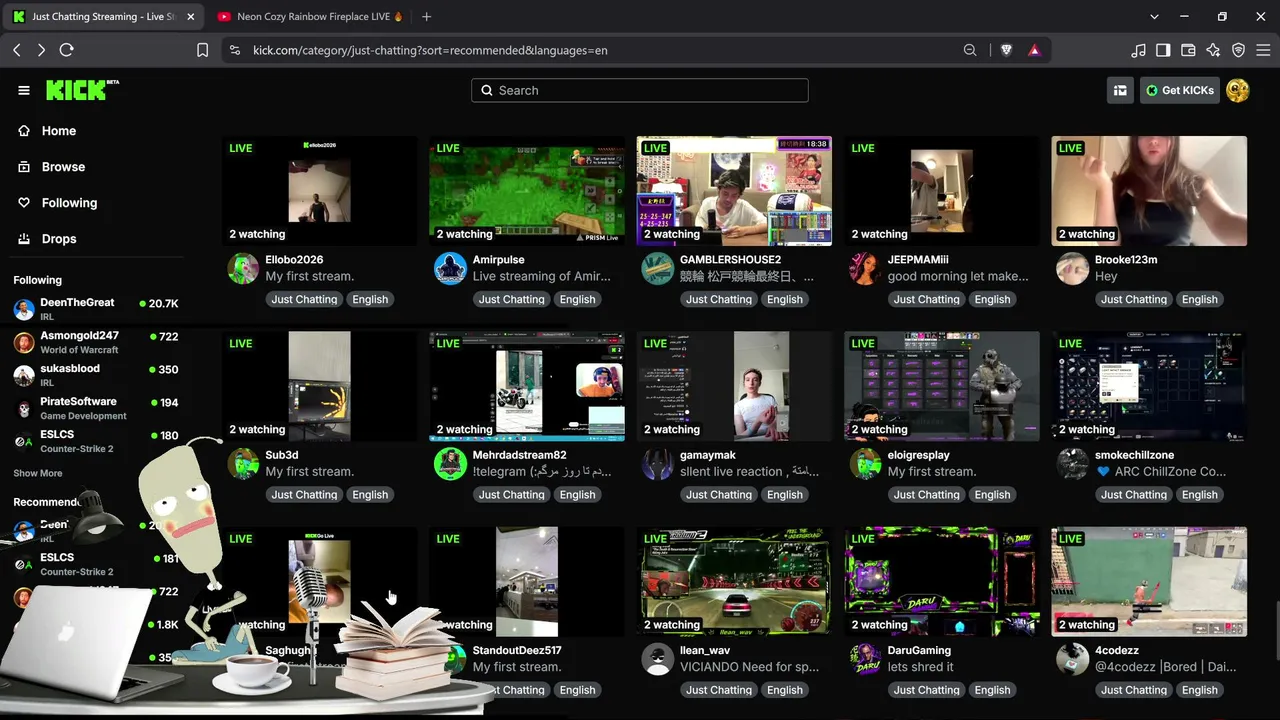
Task: Open the Kick logo homepage link
Action: point(82,90)
